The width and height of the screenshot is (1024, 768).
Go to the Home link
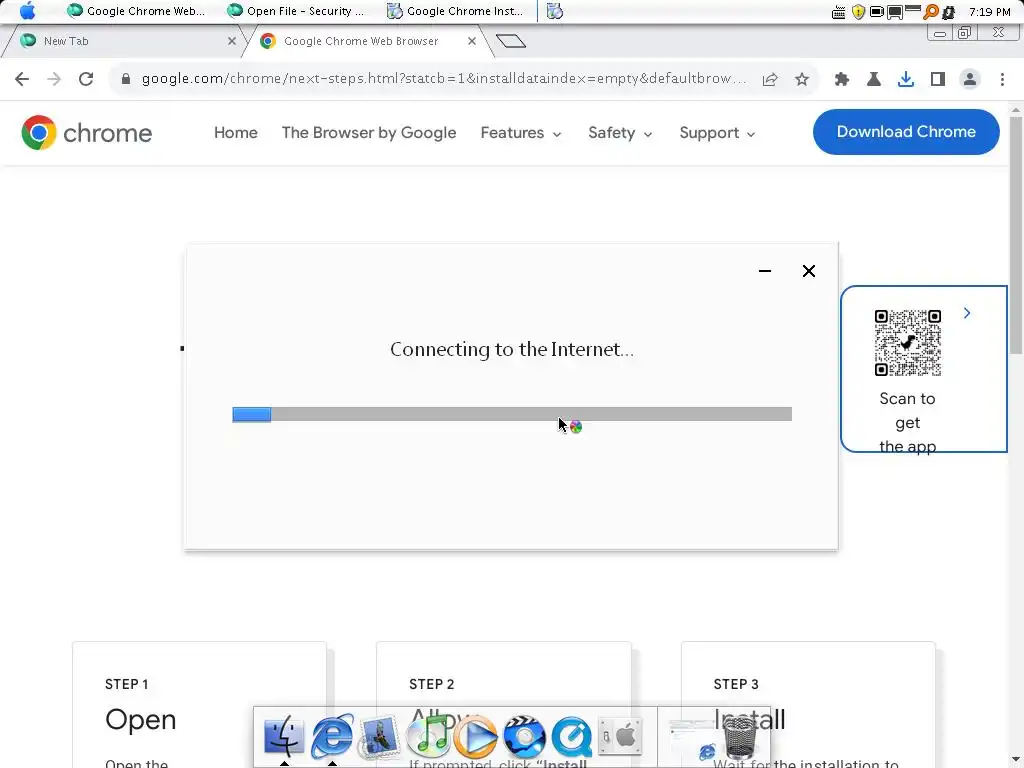pyautogui.click(x=236, y=133)
